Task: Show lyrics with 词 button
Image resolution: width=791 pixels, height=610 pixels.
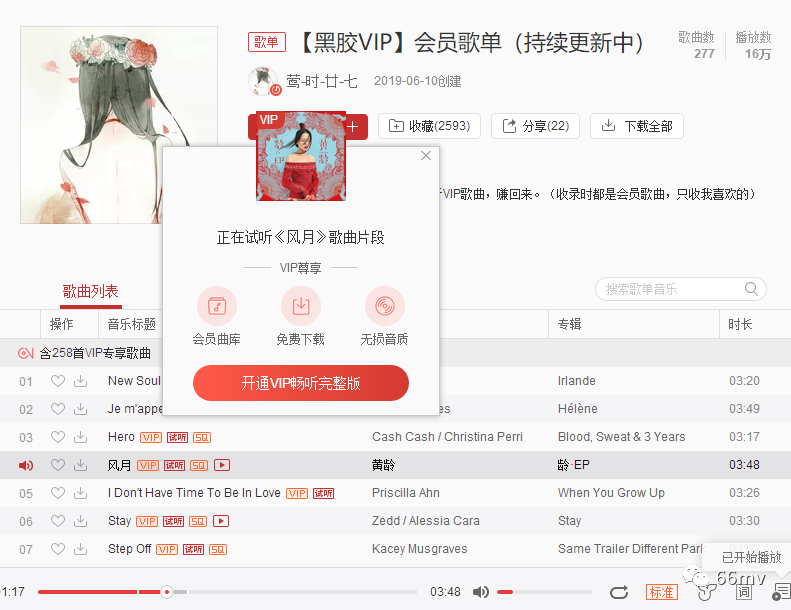Action: pyautogui.click(x=744, y=592)
